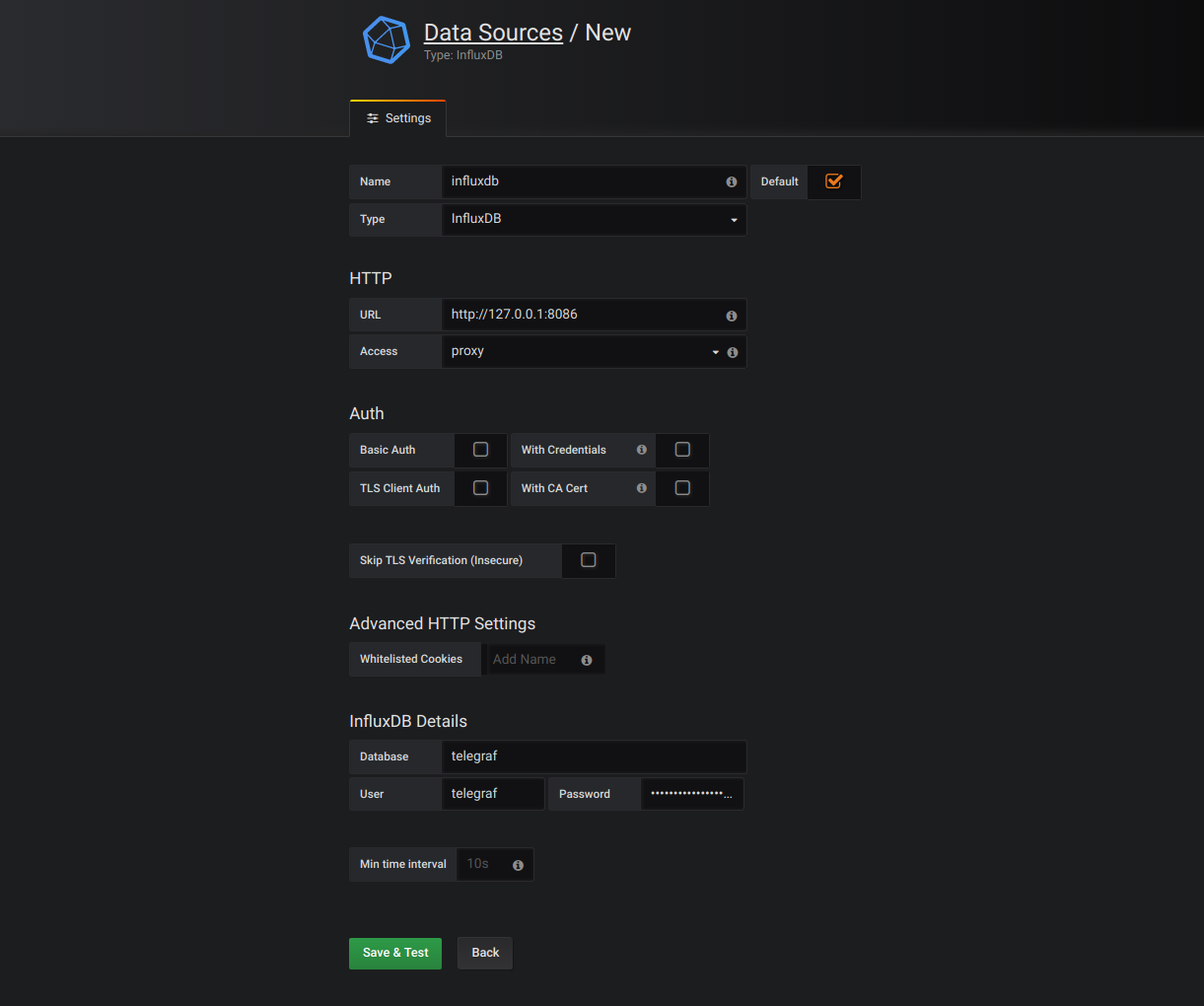Enable Skip TLS Verification (Insecure)
This screenshot has height=1006, width=1204.
coord(588,559)
